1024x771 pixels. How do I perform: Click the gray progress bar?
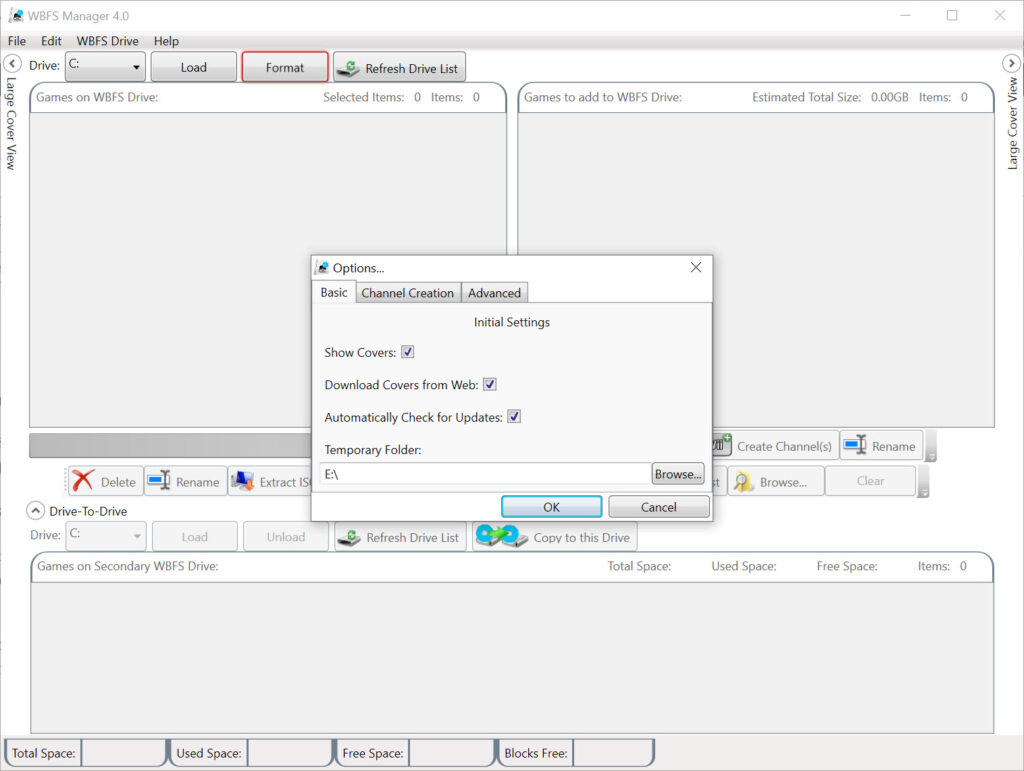[170, 445]
